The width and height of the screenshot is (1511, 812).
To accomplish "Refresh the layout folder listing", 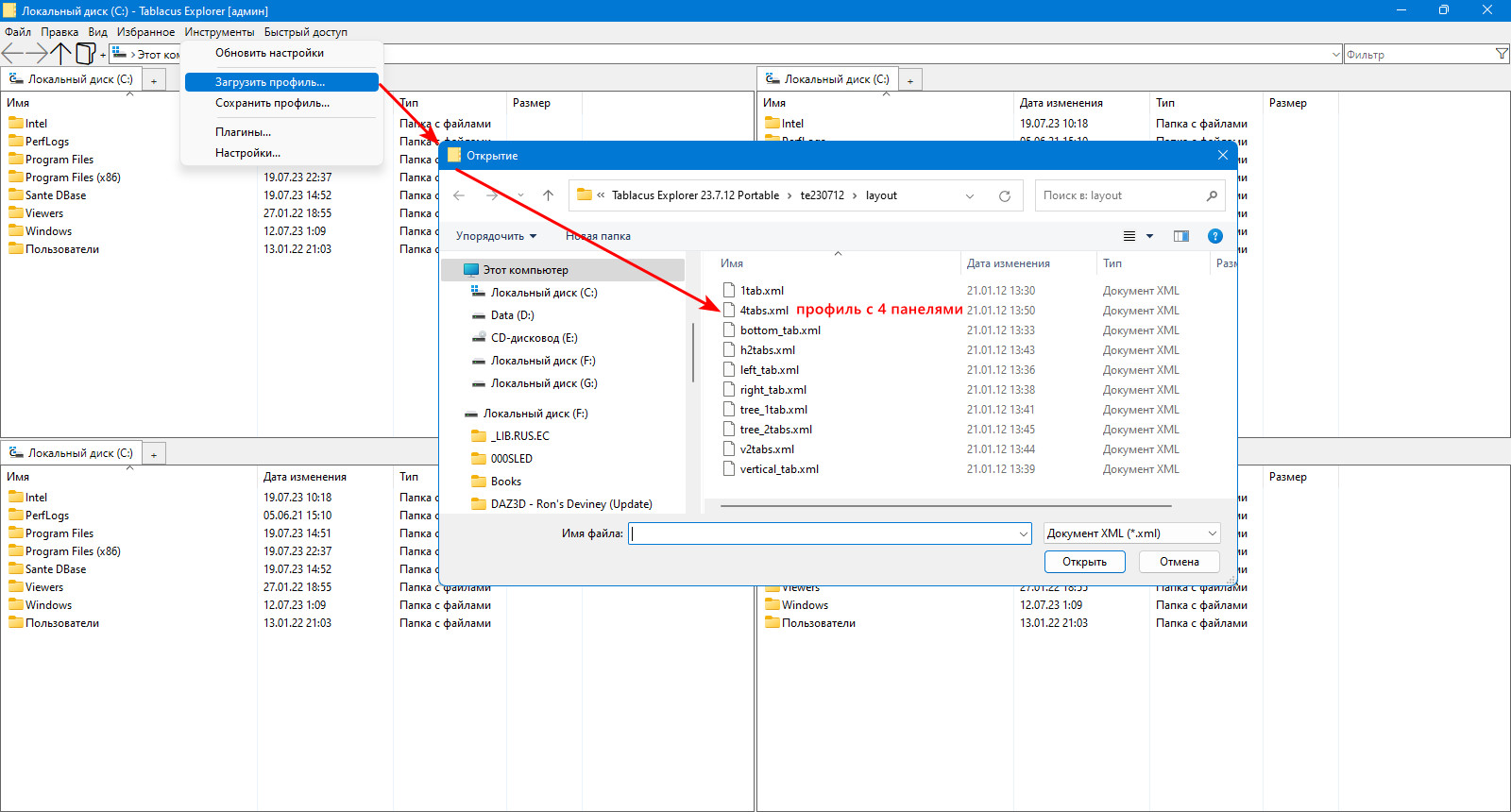I will pos(1005,195).
